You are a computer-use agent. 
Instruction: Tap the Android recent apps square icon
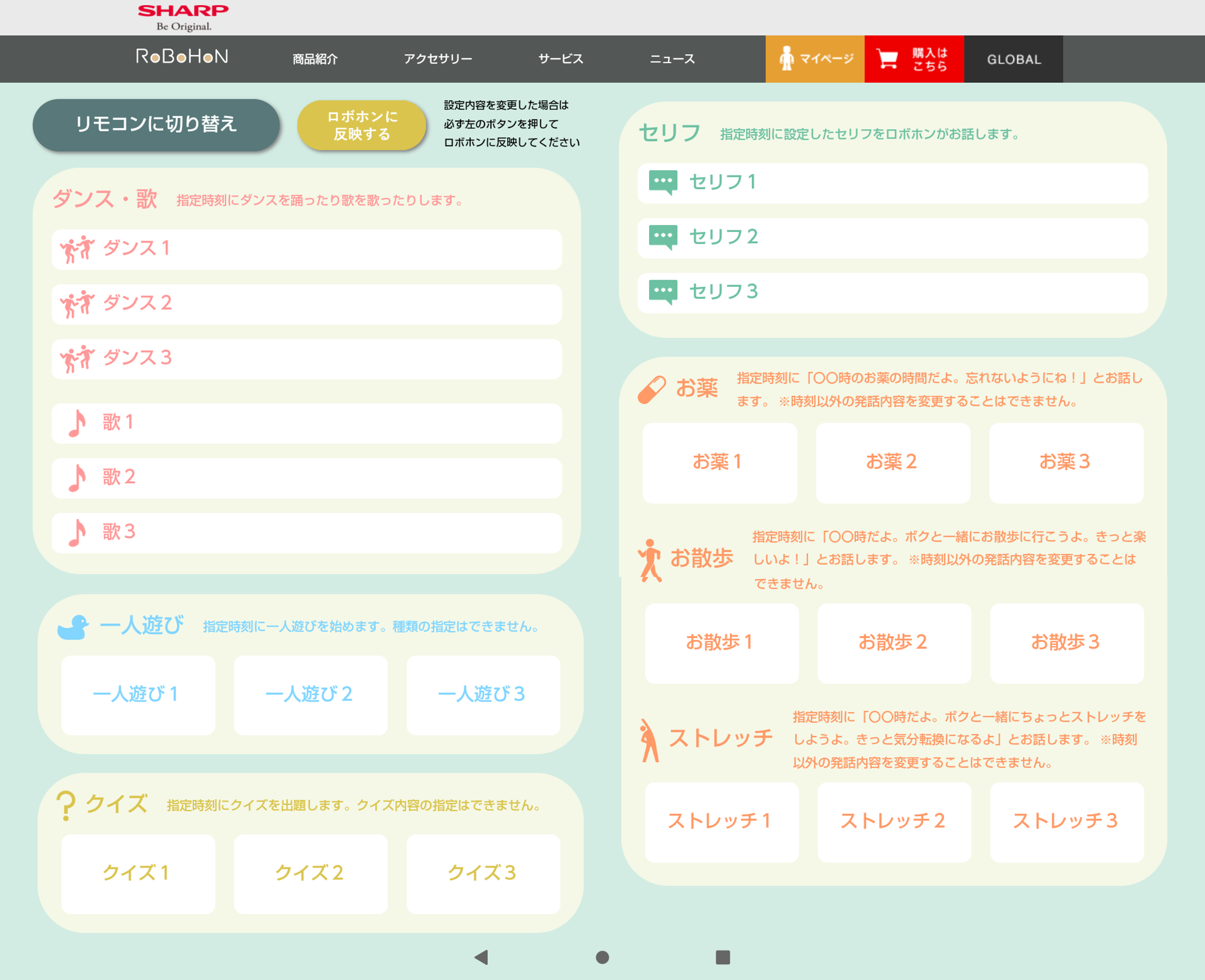(x=723, y=957)
